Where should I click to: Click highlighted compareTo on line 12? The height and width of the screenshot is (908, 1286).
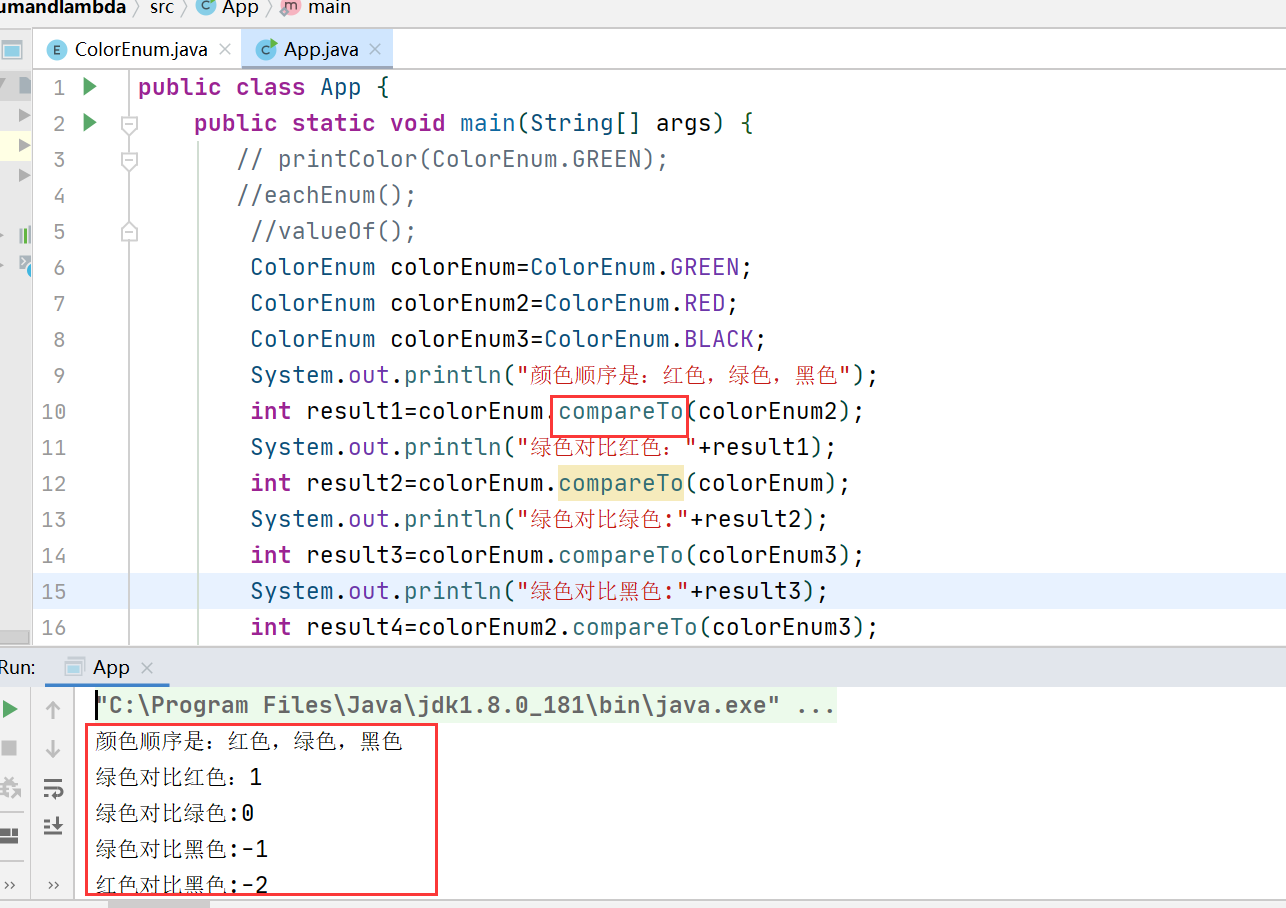point(621,483)
